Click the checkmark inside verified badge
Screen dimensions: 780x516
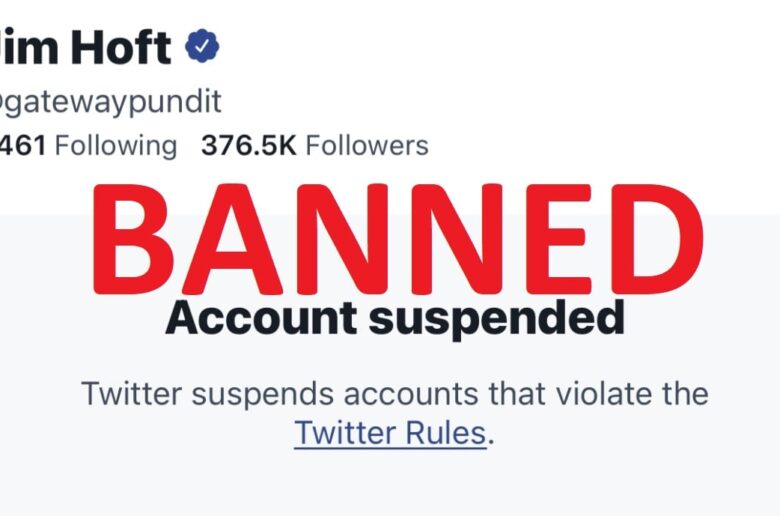[202, 47]
